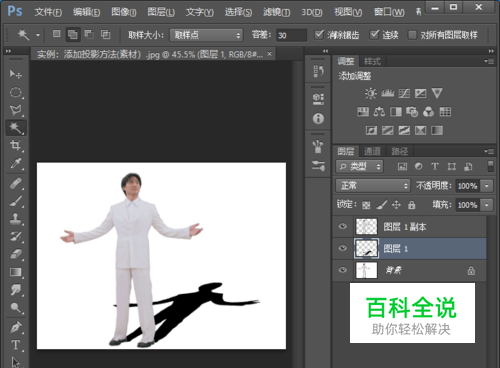Image resolution: width=500 pixels, height=368 pixels.
Task: Select the 图层 1 副本 layer thumbnail
Action: (x=366, y=227)
